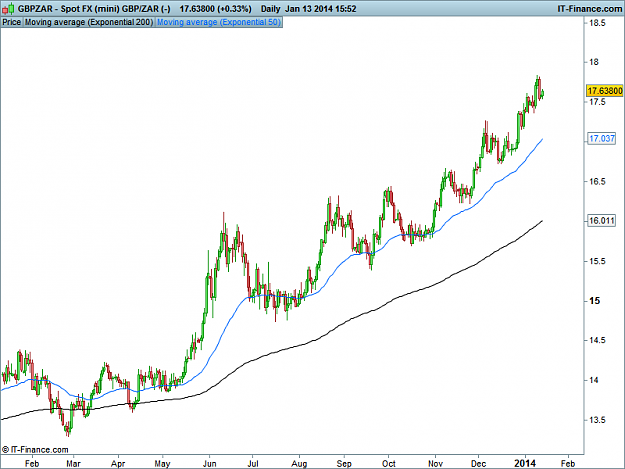
Task: Click the Apr label on time axis
Action: 118,464
